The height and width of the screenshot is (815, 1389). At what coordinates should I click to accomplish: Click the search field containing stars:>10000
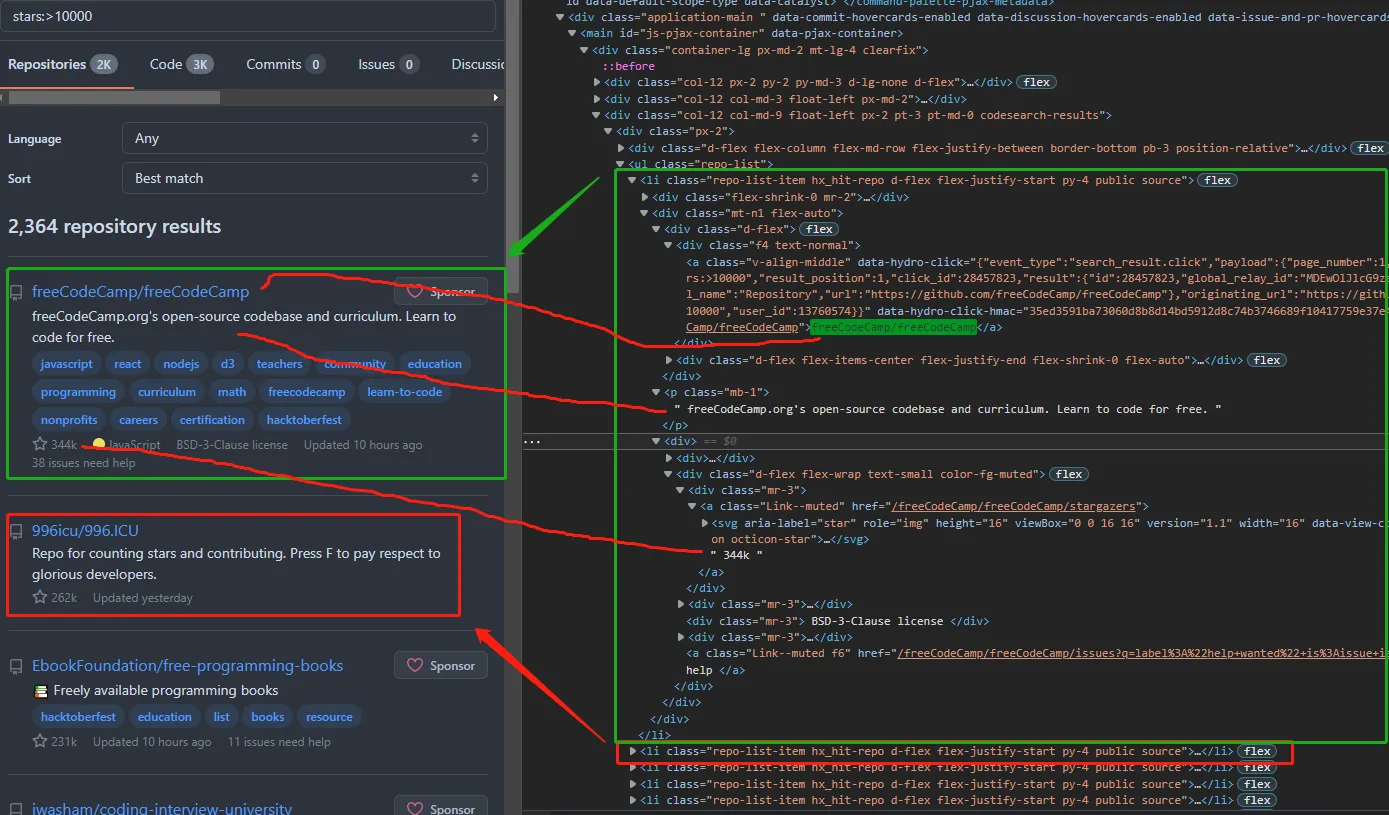pyautogui.click(x=248, y=16)
